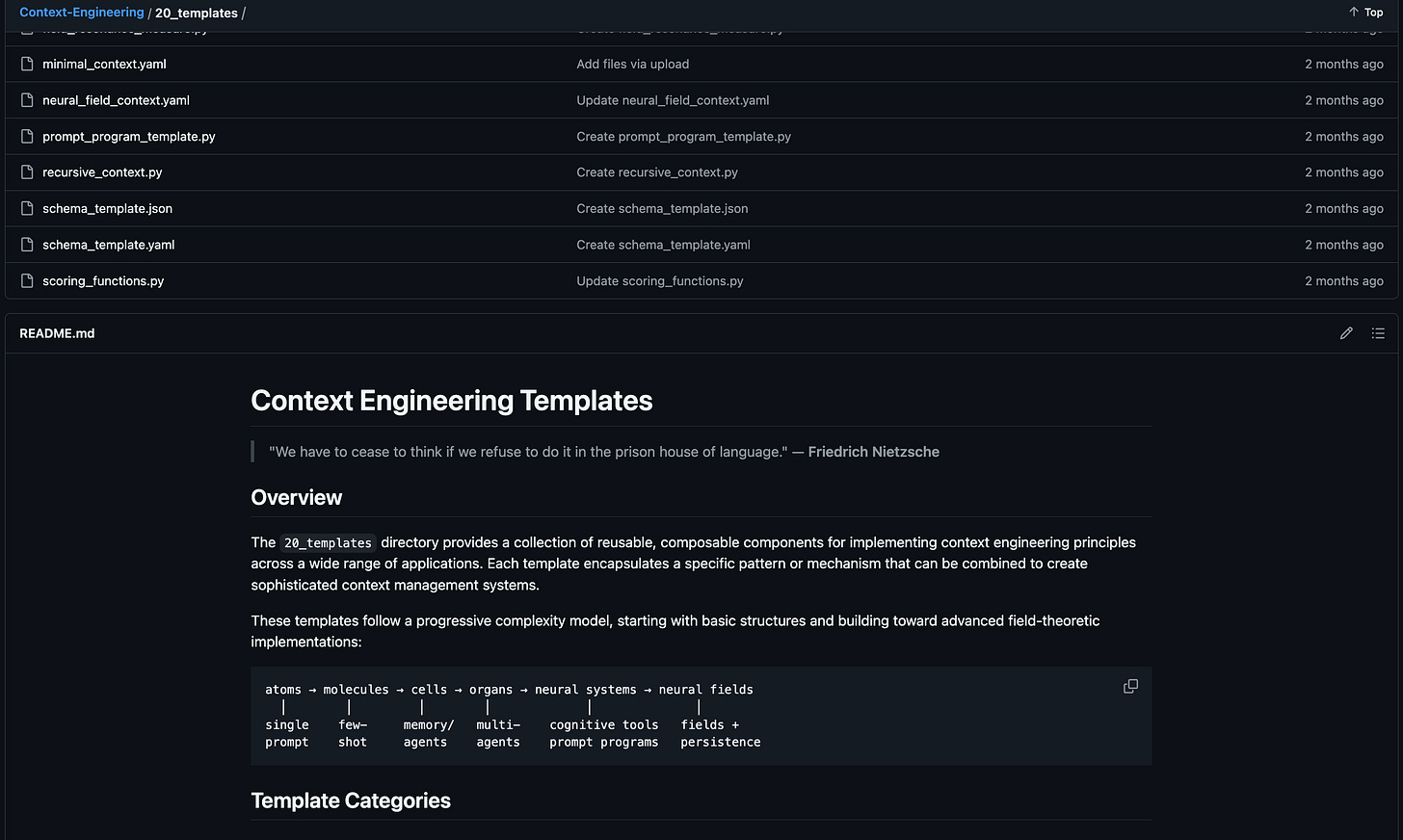Screen dimensions: 1403x840
Task: Click the file icon beside prompt_program_template.py
Action: pos(27,137)
